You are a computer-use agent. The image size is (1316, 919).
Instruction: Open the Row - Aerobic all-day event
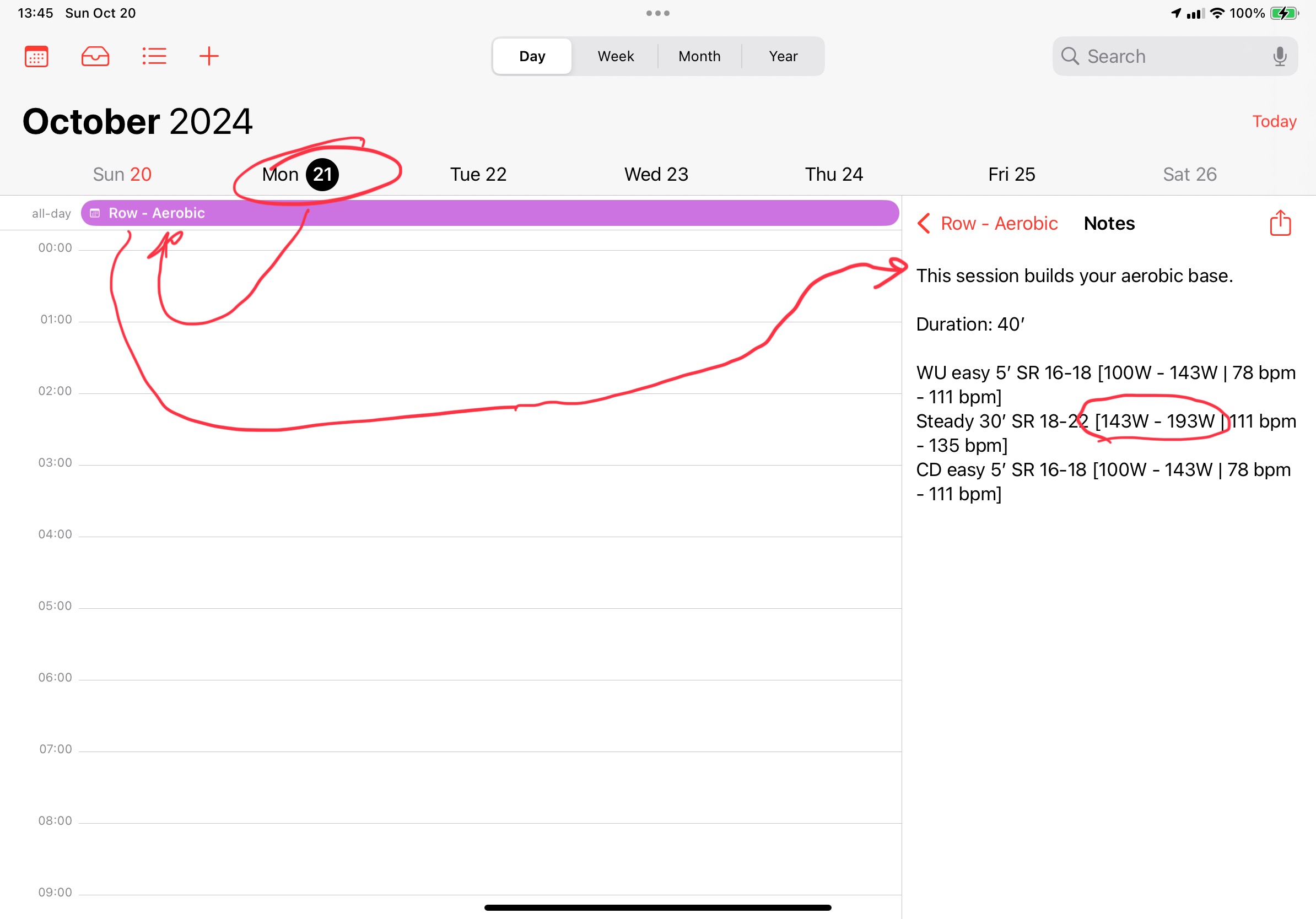pyautogui.click(x=489, y=213)
